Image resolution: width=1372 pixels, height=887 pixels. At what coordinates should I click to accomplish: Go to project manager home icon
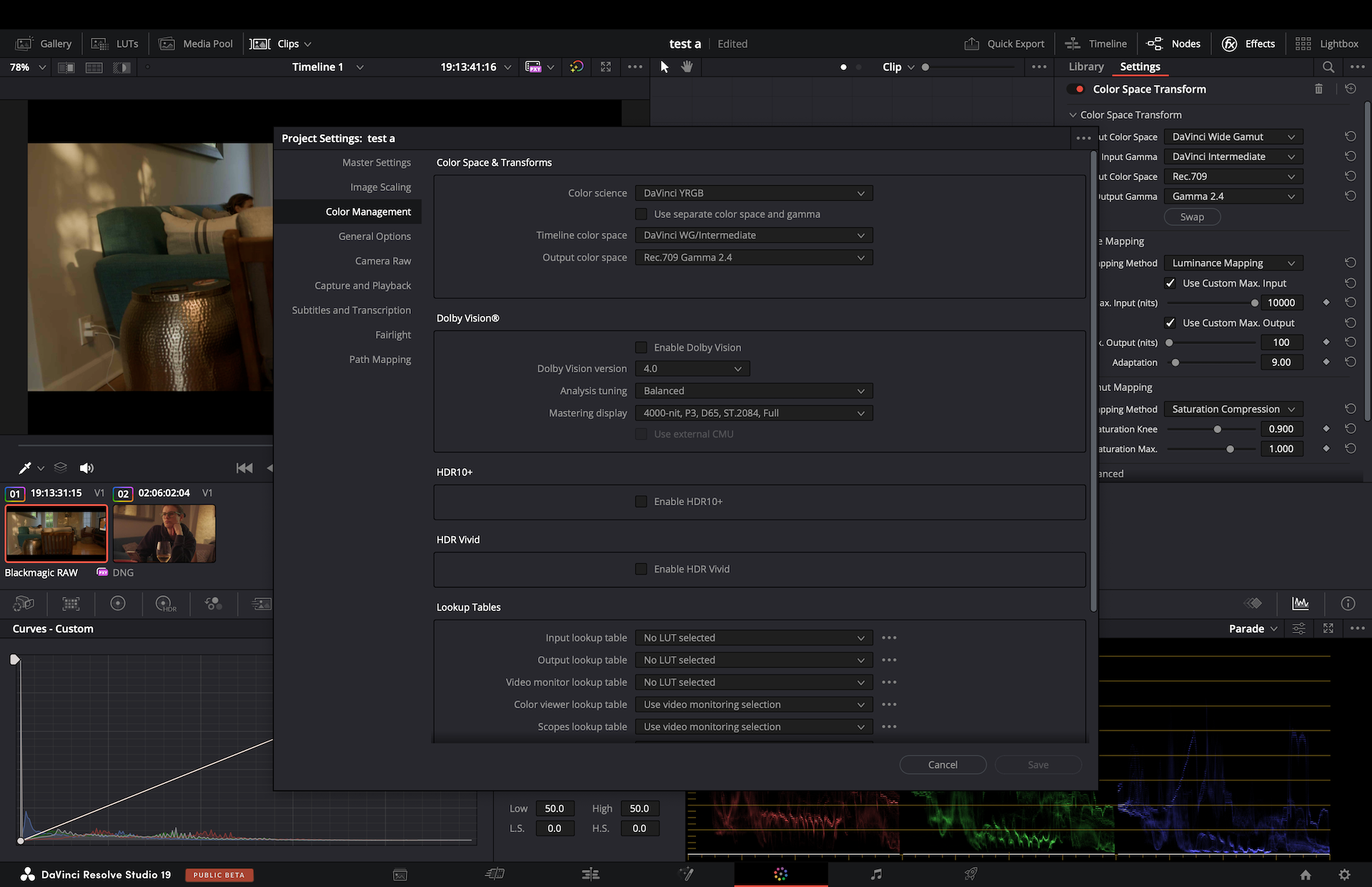[x=1305, y=875]
